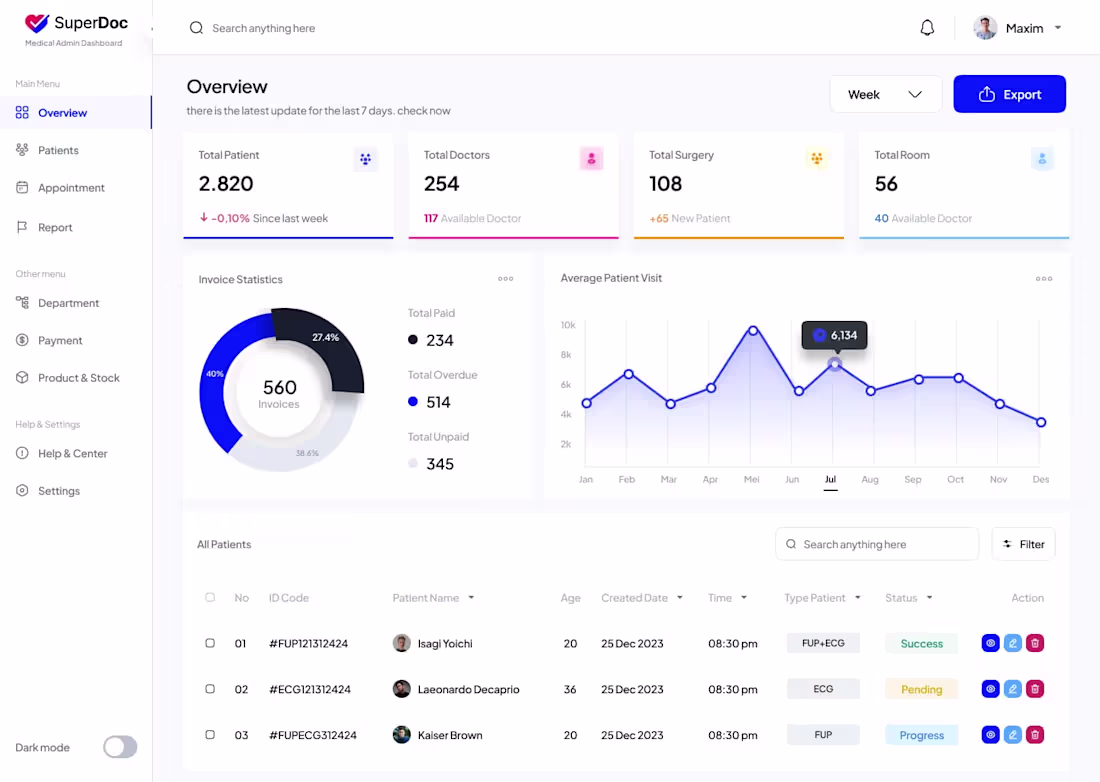Viewport: 1100px width, 782px height.
Task: View details of Isagi Yoichi via eye icon
Action: 991,643
